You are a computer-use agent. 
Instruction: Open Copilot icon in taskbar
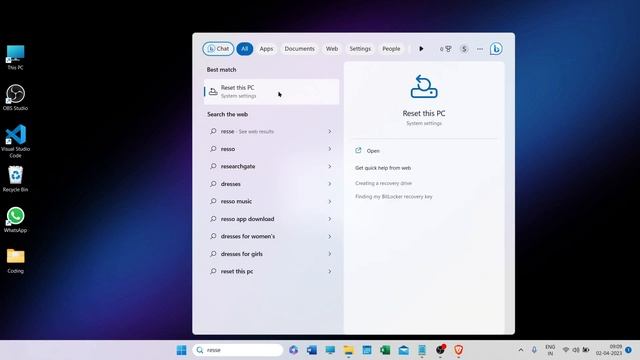[x=293, y=350]
